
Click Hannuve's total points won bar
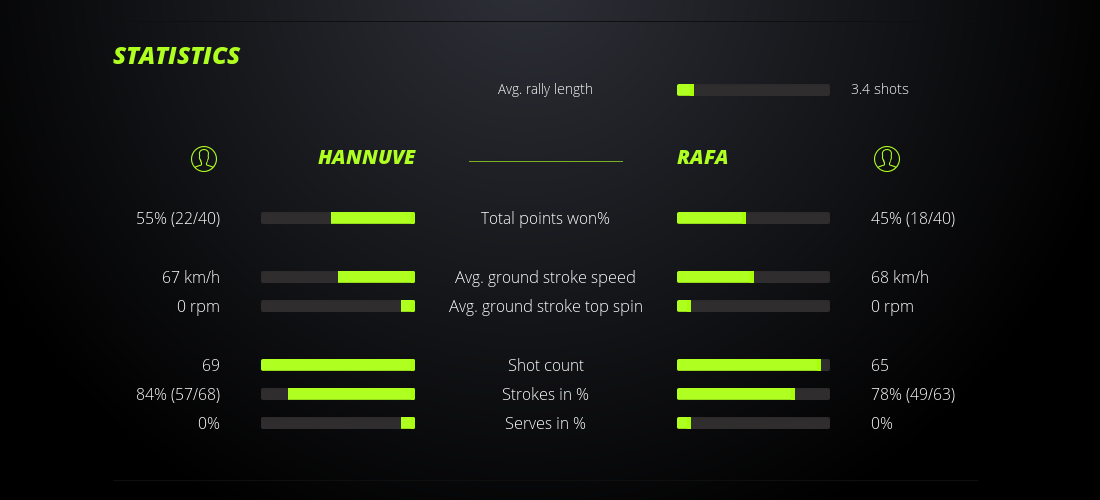[338, 218]
